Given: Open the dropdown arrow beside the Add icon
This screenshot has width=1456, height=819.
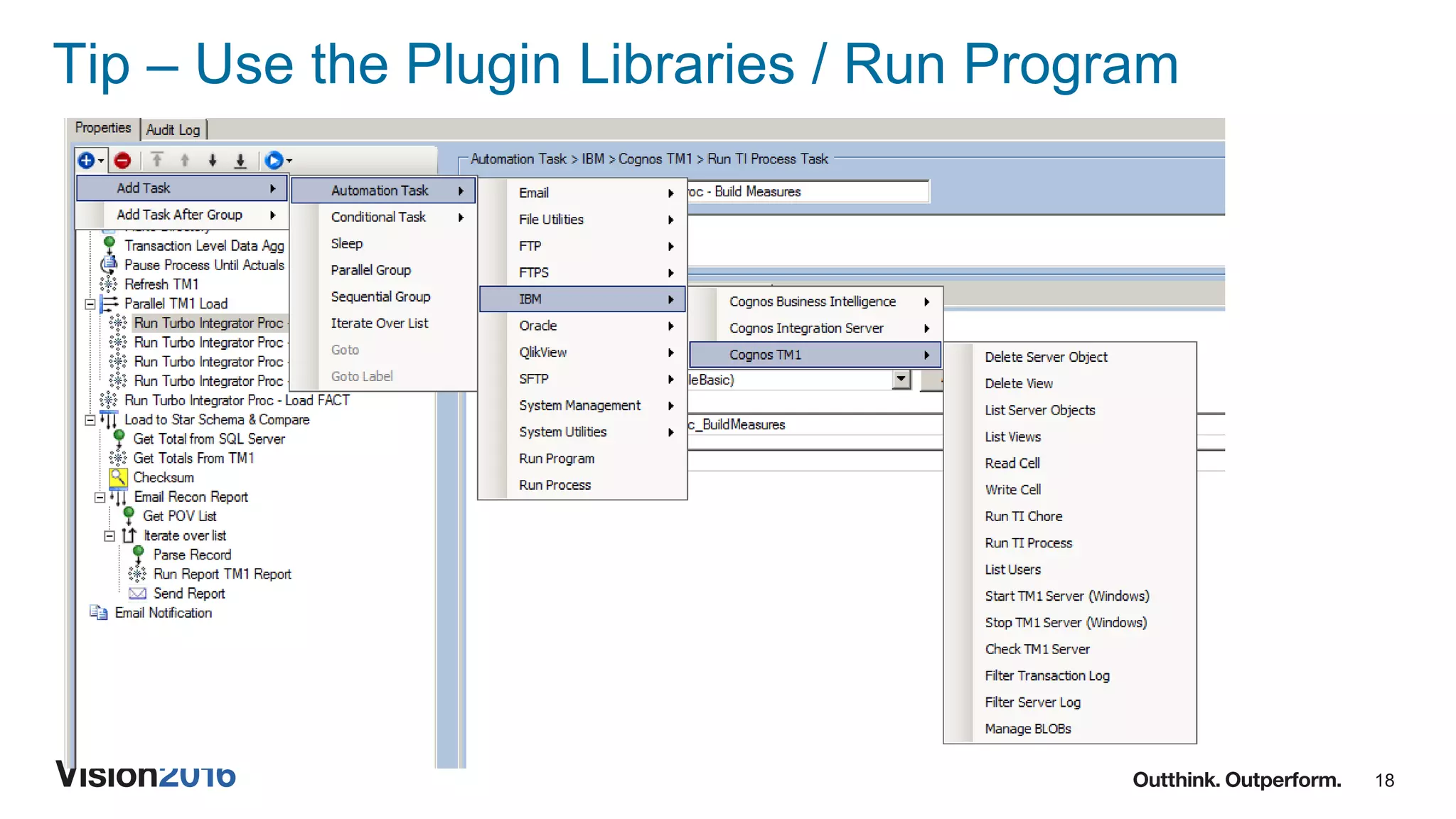Looking at the screenshot, I should tap(101, 161).
